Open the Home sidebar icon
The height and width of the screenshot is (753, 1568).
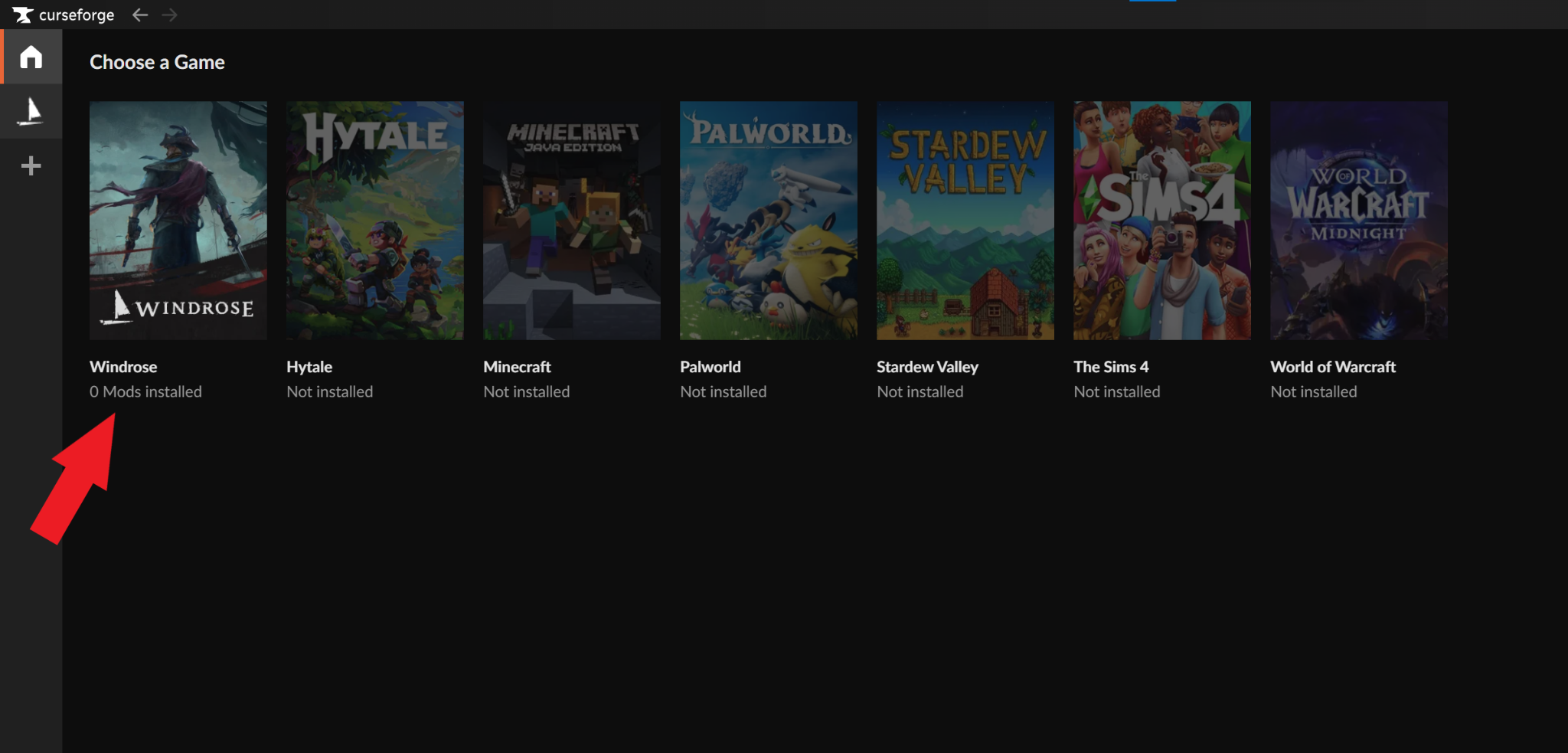tap(31, 57)
